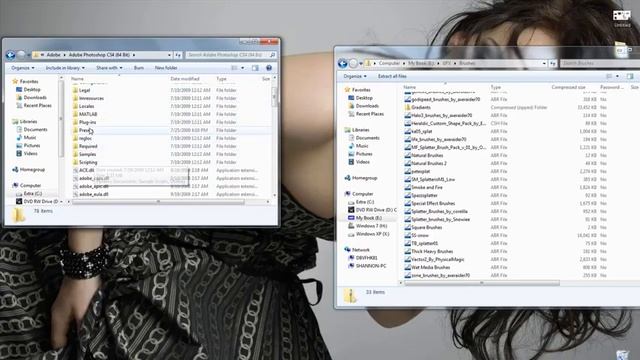Screen dimensions: 640x360
Task: Click Extract all files in Brushes window
Action: (392, 76)
